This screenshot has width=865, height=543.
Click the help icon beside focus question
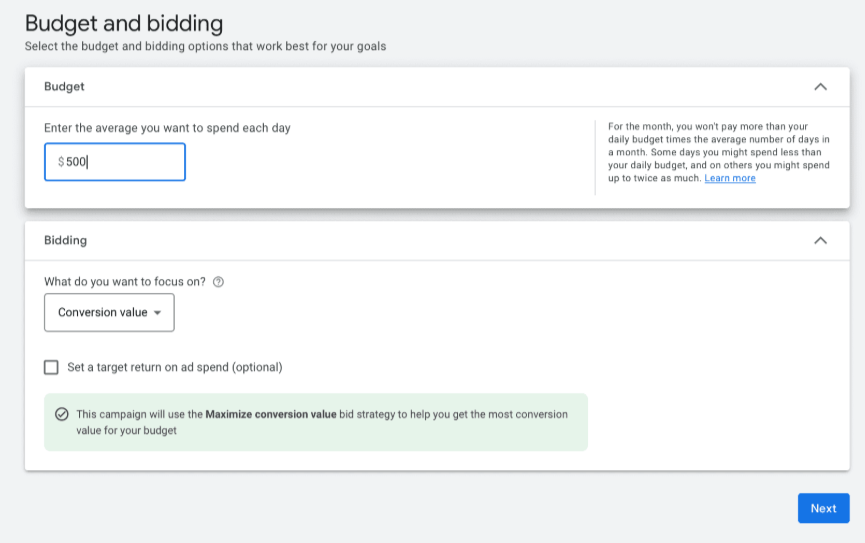(x=219, y=282)
